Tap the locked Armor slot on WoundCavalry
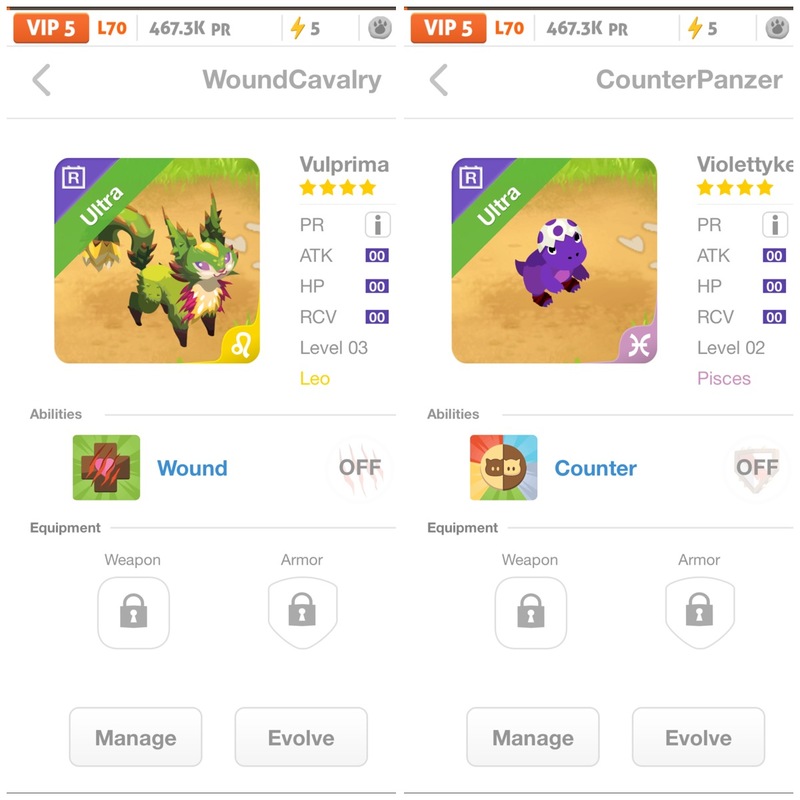The image size is (800, 800). pyautogui.click(x=303, y=613)
